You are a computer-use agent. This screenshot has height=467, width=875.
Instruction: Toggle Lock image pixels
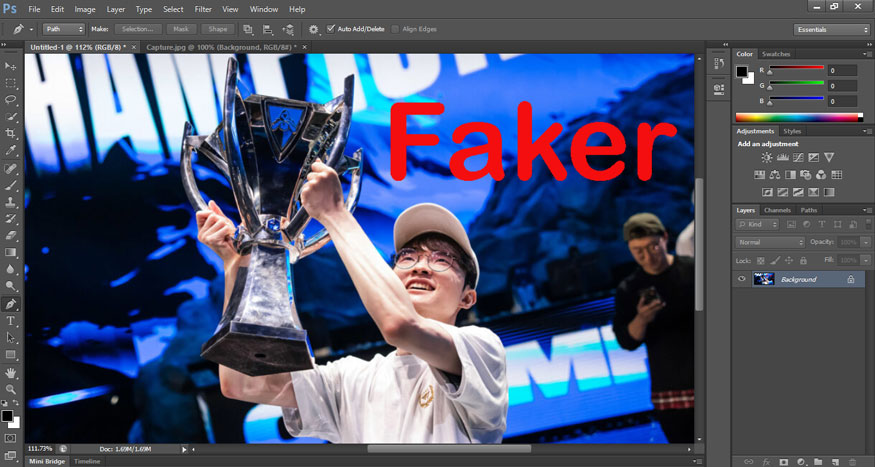click(775, 261)
